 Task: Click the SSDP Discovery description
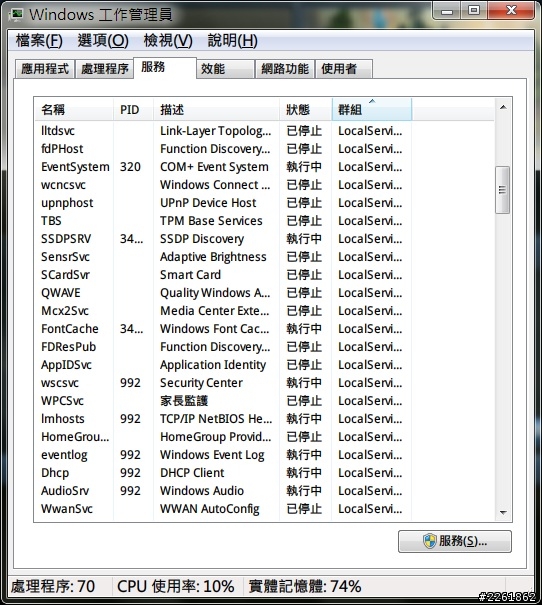(202, 239)
